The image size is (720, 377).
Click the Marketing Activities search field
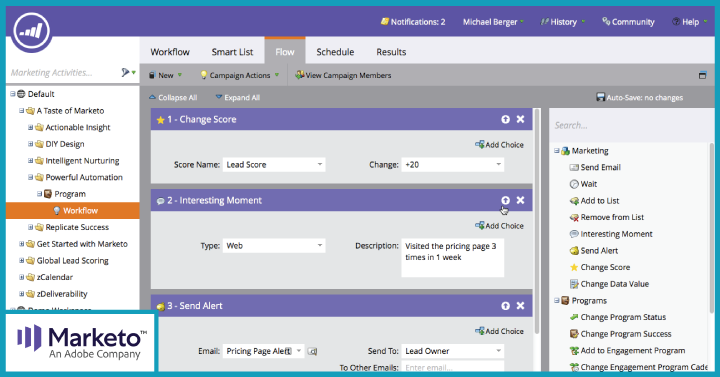point(62,73)
